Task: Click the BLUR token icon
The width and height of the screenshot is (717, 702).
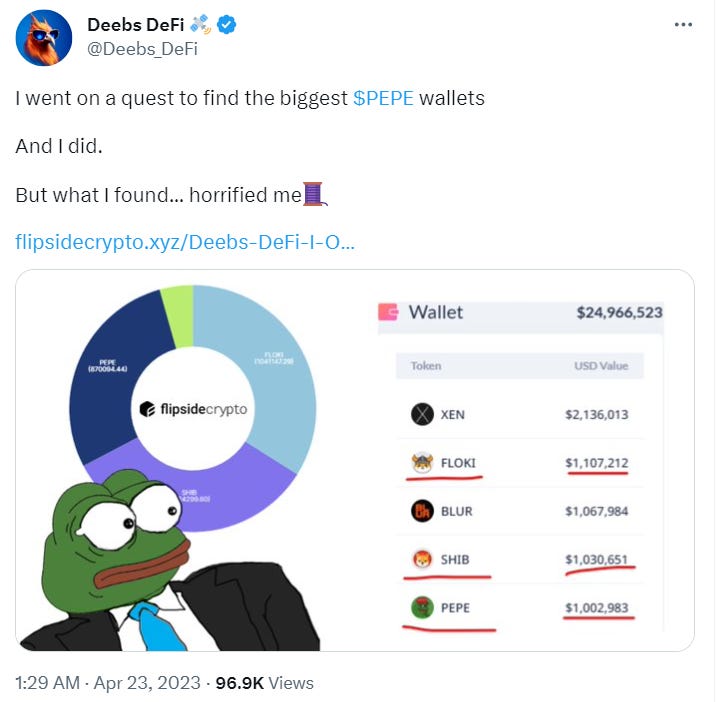Action: tap(422, 512)
